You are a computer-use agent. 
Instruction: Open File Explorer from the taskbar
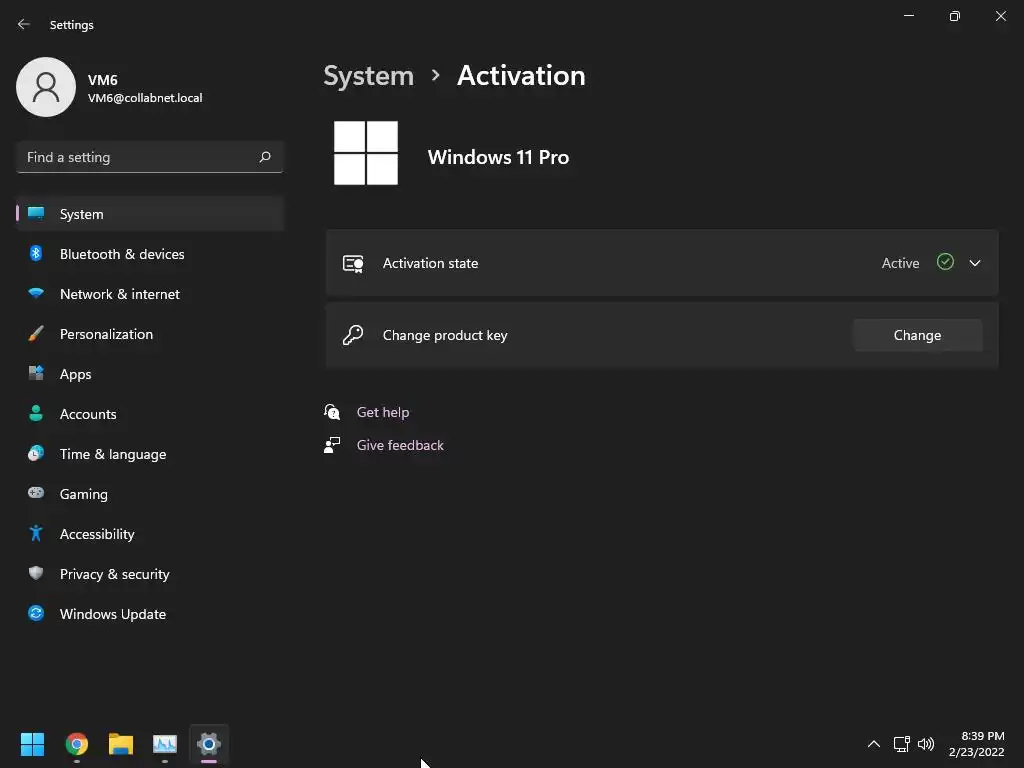tap(121, 744)
